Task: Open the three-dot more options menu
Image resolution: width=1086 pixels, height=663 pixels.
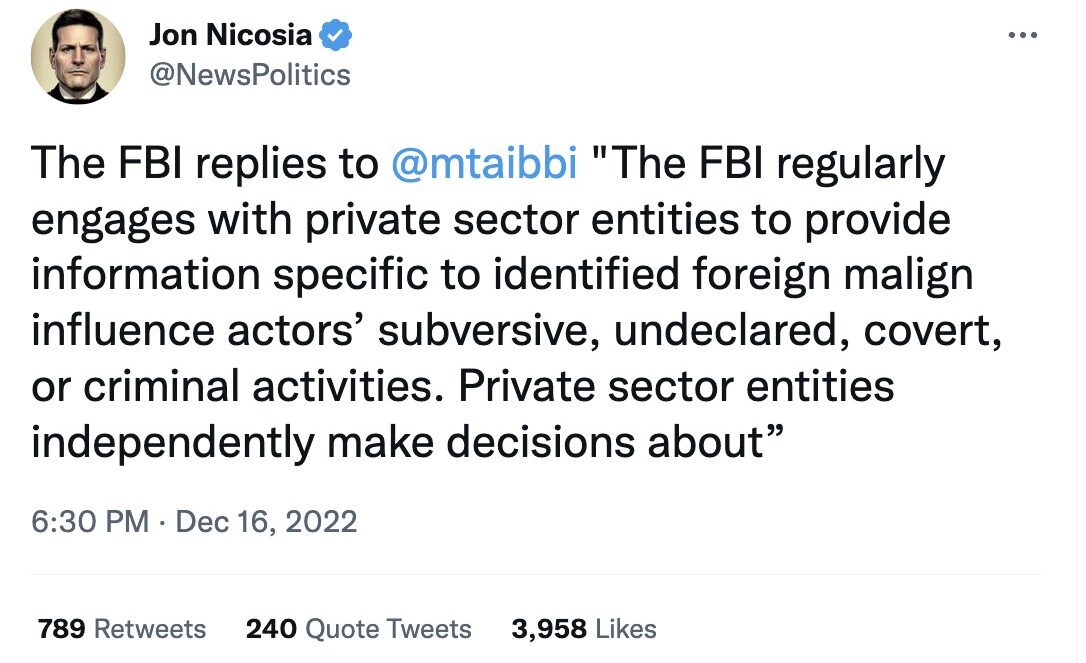Action: click(1023, 35)
